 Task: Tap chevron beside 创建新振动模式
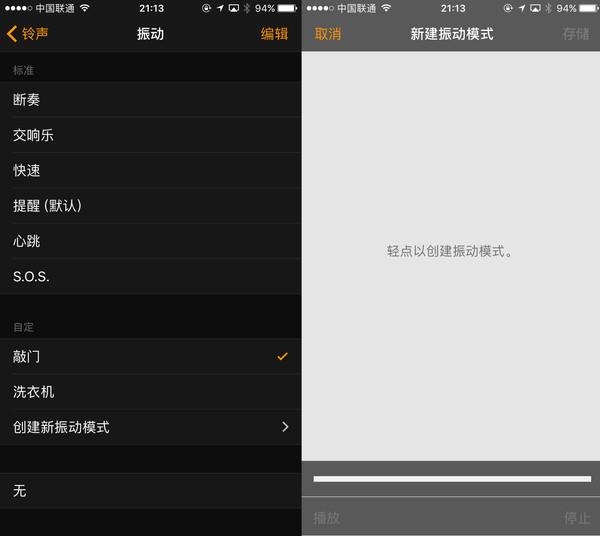click(x=285, y=427)
